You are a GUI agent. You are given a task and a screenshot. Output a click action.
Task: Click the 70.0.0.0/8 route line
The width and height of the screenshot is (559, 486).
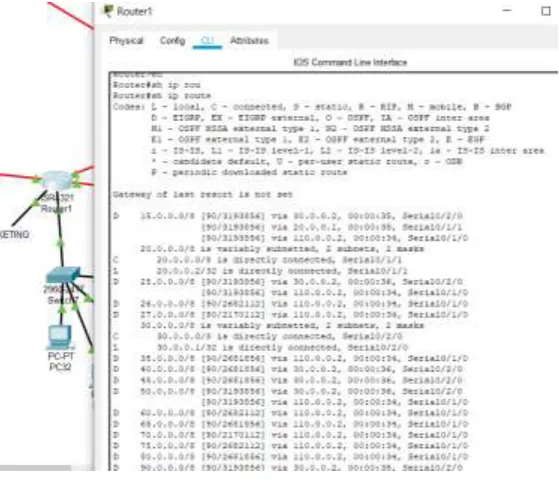tap(290, 435)
